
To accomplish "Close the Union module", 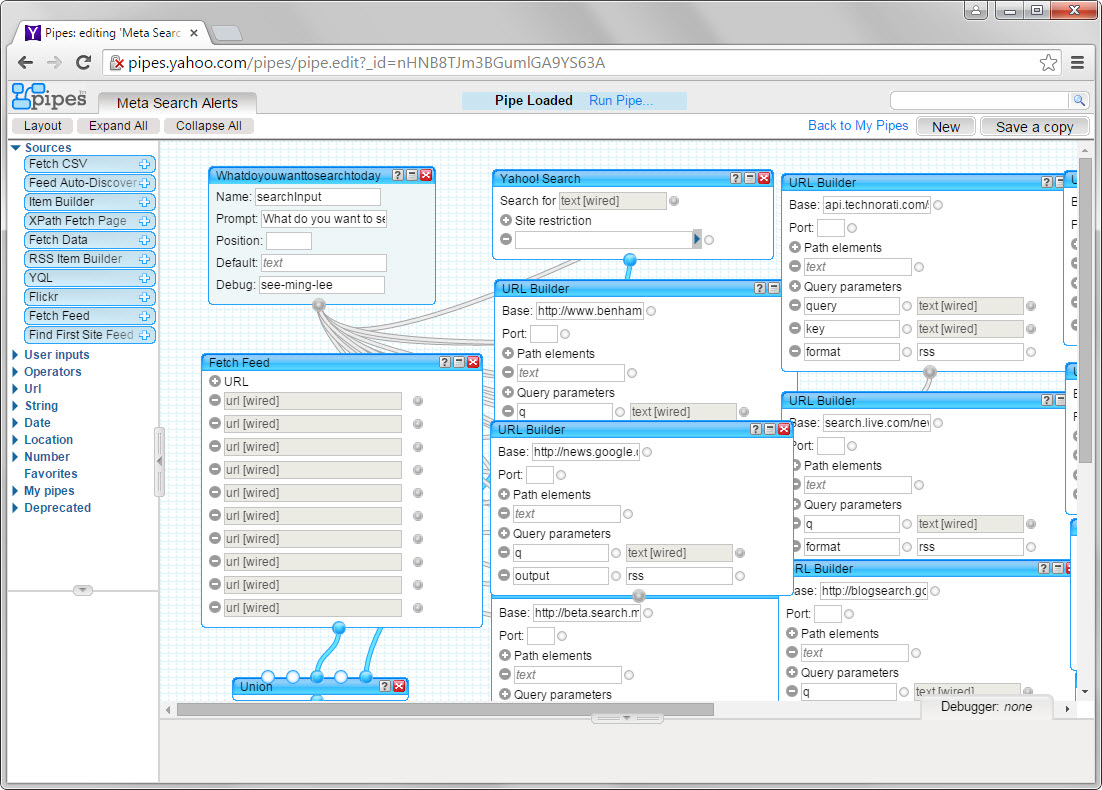I will pos(399,686).
